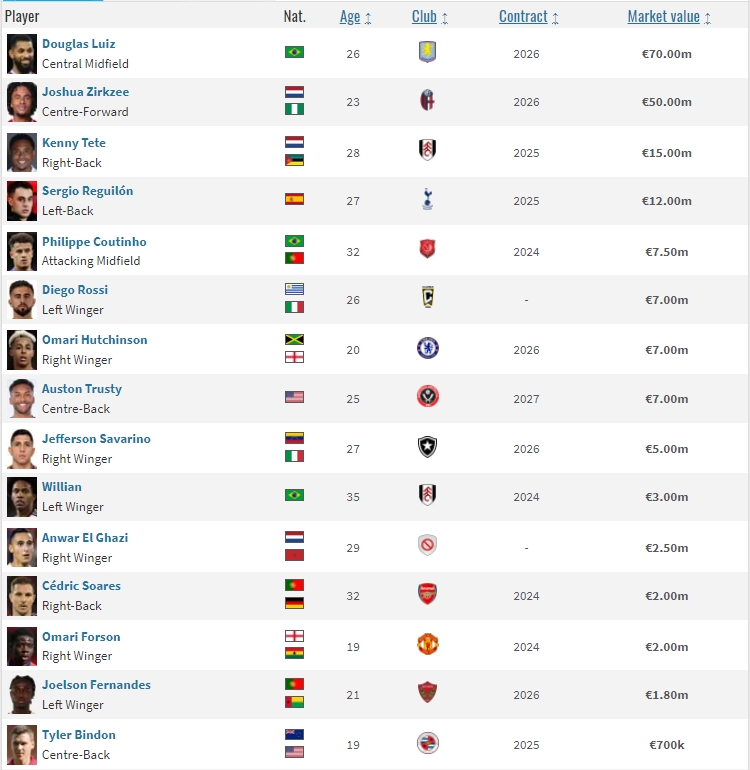Open Philippe Coutinho player profile
This screenshot has width=750, height=770.
pos(94,242)
